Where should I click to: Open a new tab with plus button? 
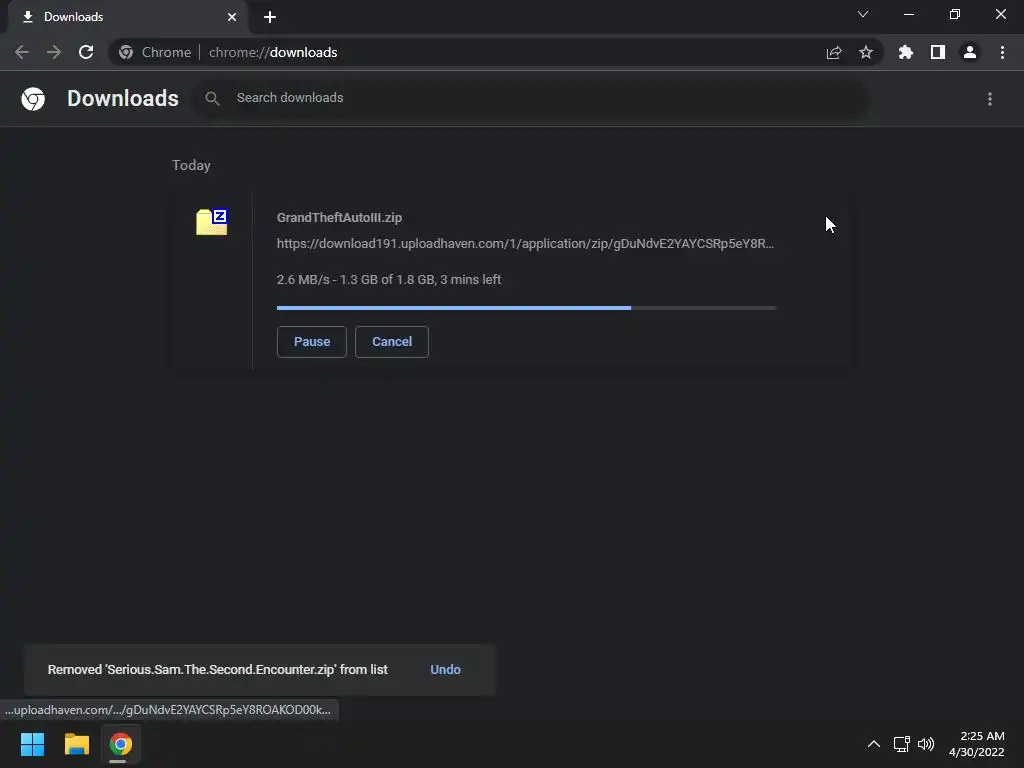(270, 17)
